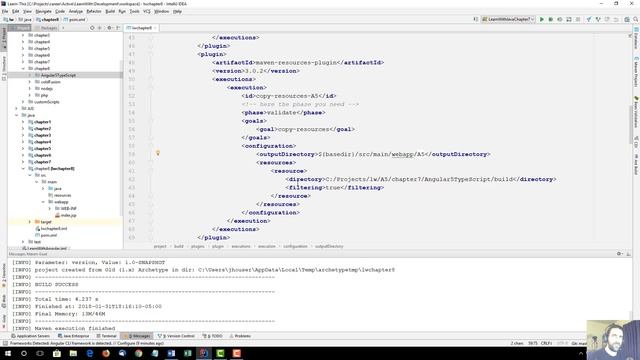This screenshot has width=640, height=360.
Task: Run the selected configuration with green play icon
Action: (542, 19)
